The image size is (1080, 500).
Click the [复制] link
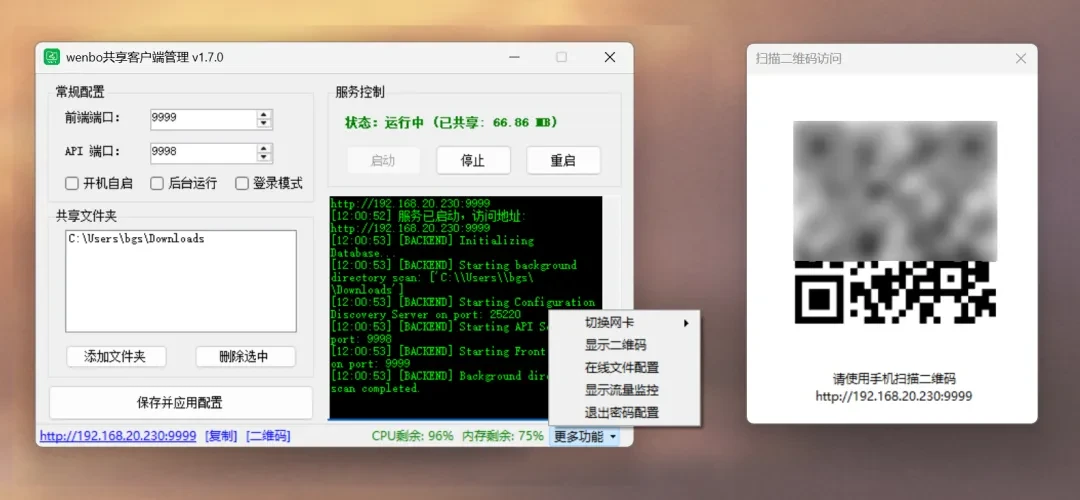pos(221,436)
